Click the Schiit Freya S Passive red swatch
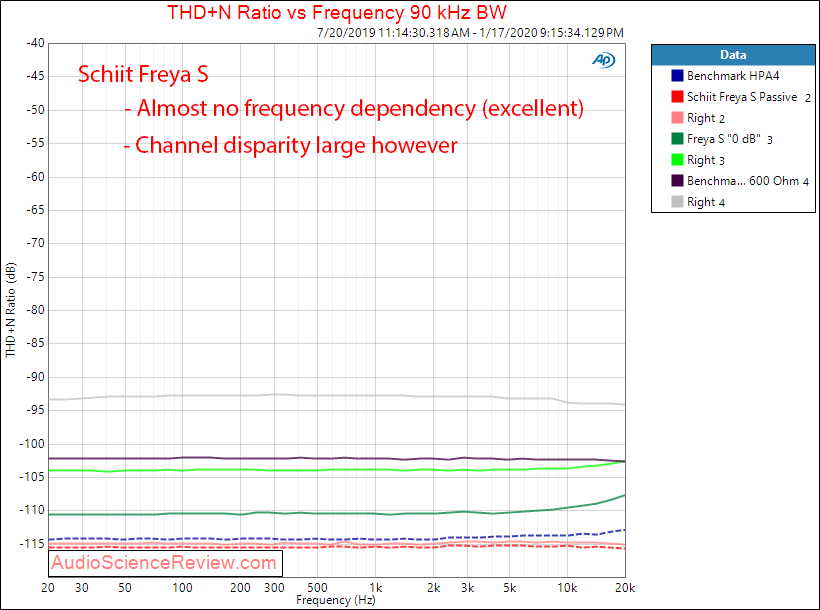Viewport: 820px width, 610px height. point(677,96)
